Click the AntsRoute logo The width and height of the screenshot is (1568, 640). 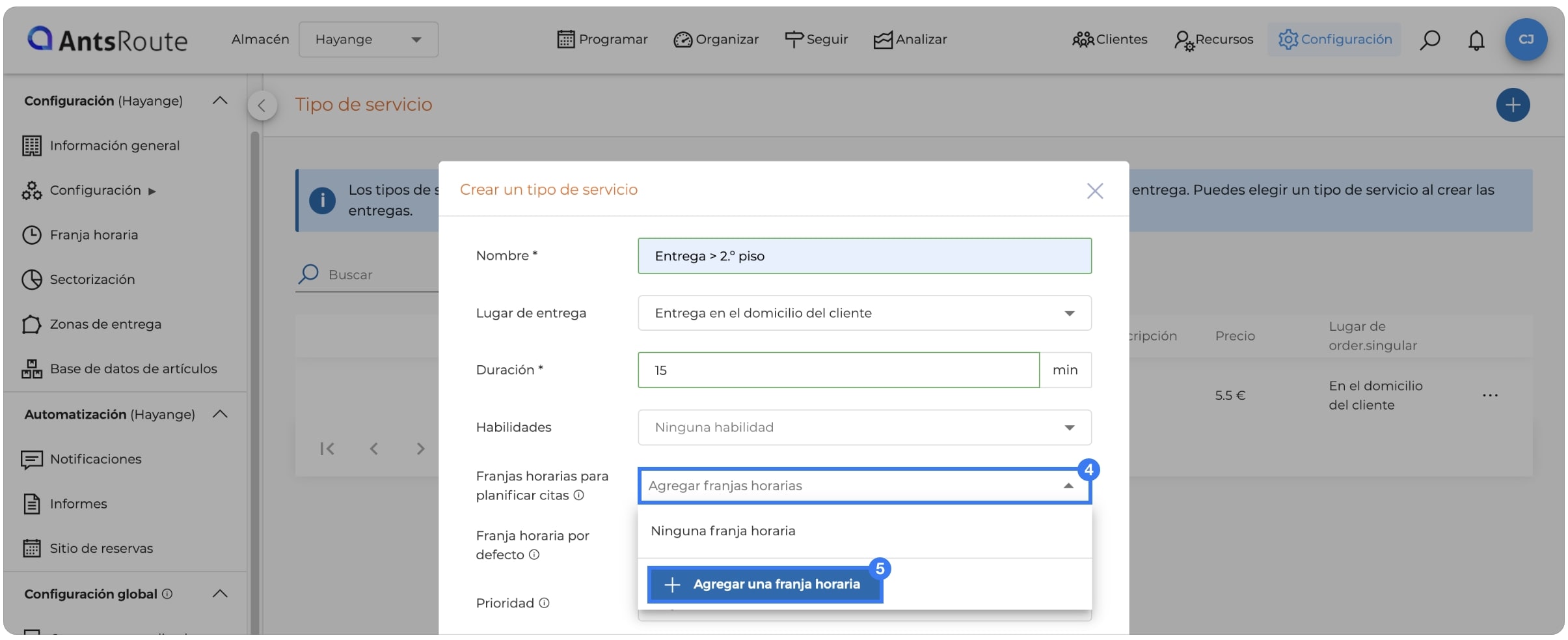coord(107,40)
